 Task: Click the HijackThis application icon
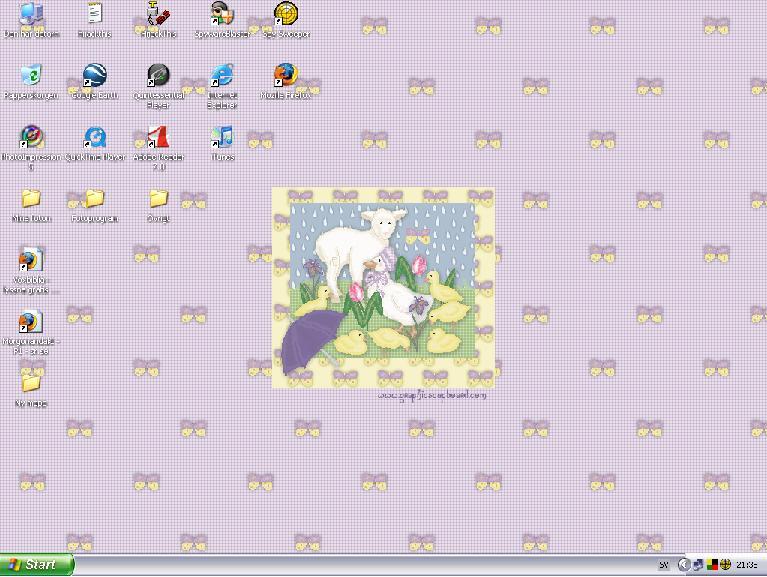pos(158,14)
